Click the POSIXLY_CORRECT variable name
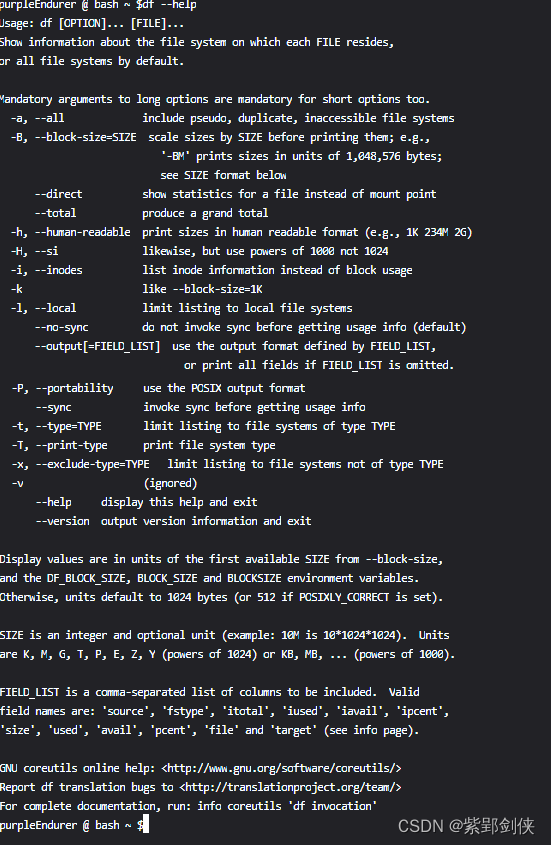Screen dimensions: 551x845 pyautogui.click(x=344, y=597)
